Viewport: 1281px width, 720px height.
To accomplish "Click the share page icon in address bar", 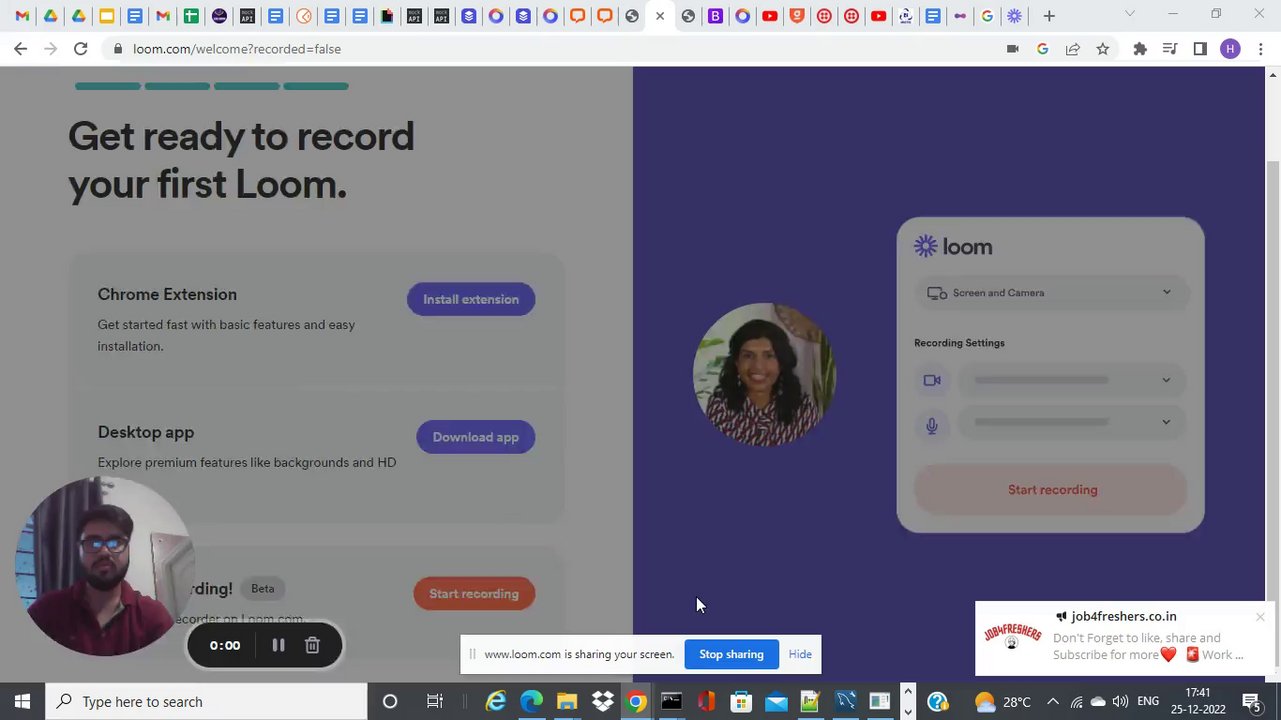I will point(1073,49).
